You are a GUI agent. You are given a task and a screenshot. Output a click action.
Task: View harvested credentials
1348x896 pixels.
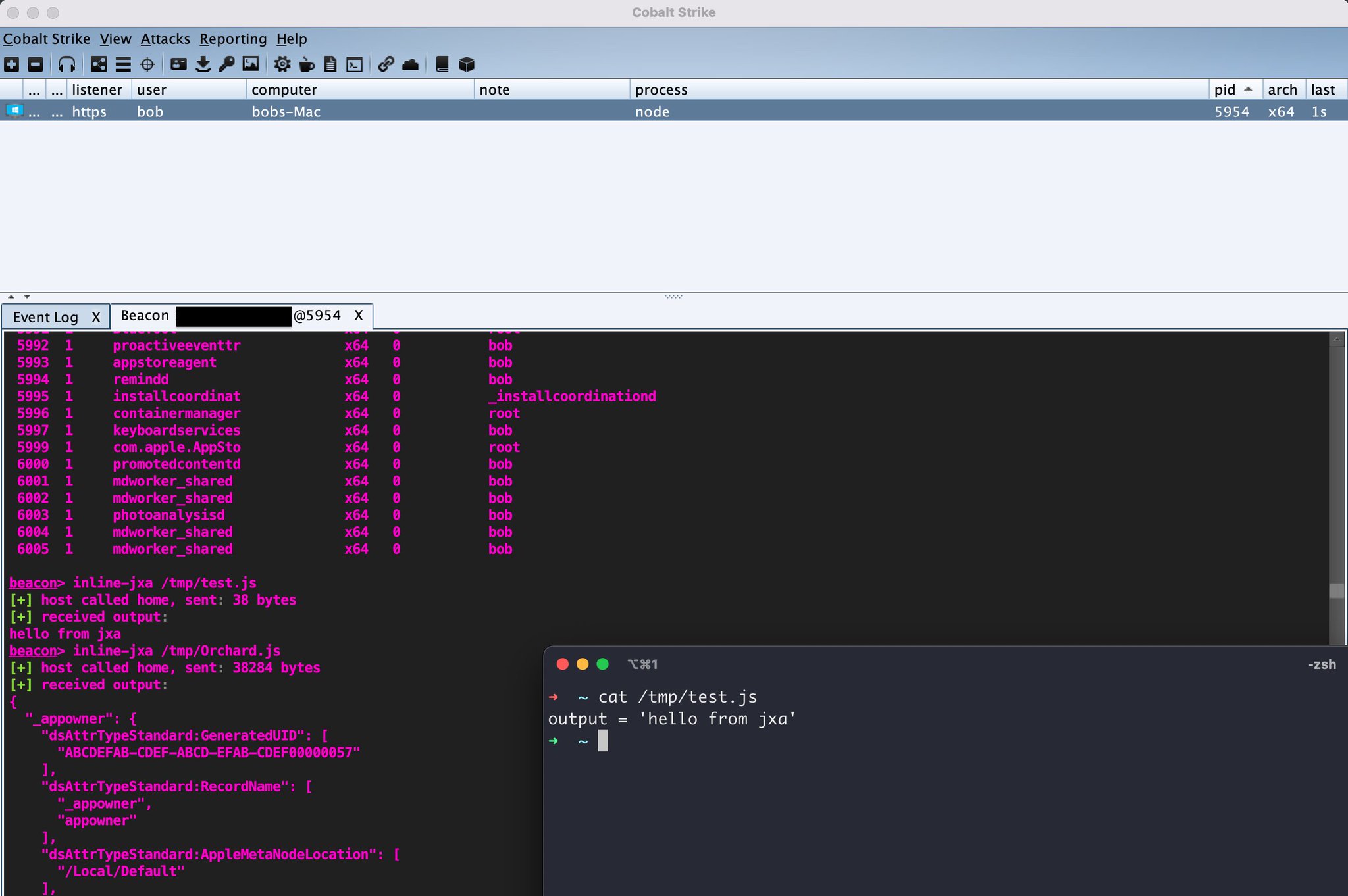click(x=178, y=64)
